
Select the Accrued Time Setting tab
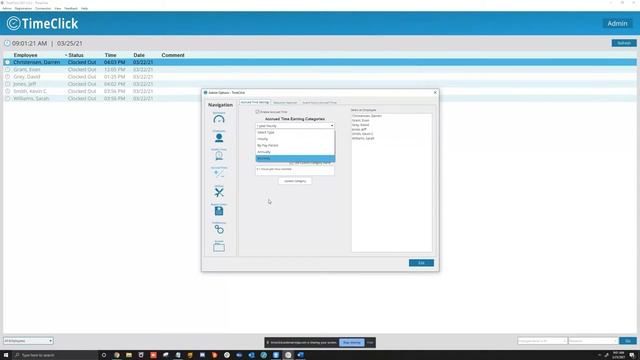tap(254, 102)
